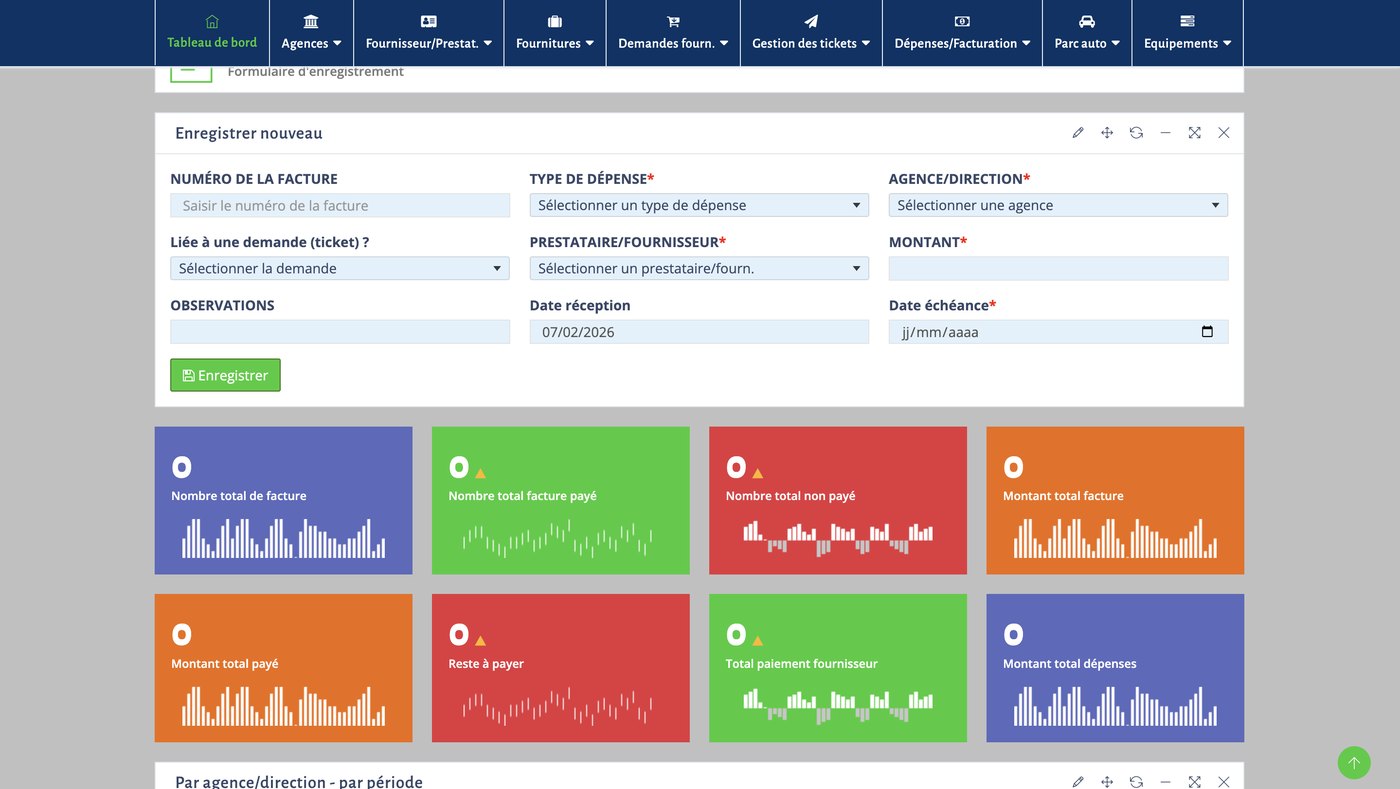Click the Reste à payer card
The height and width of the screenshot is (789, 1400).
pyautogui.click(x=560, y=668)
